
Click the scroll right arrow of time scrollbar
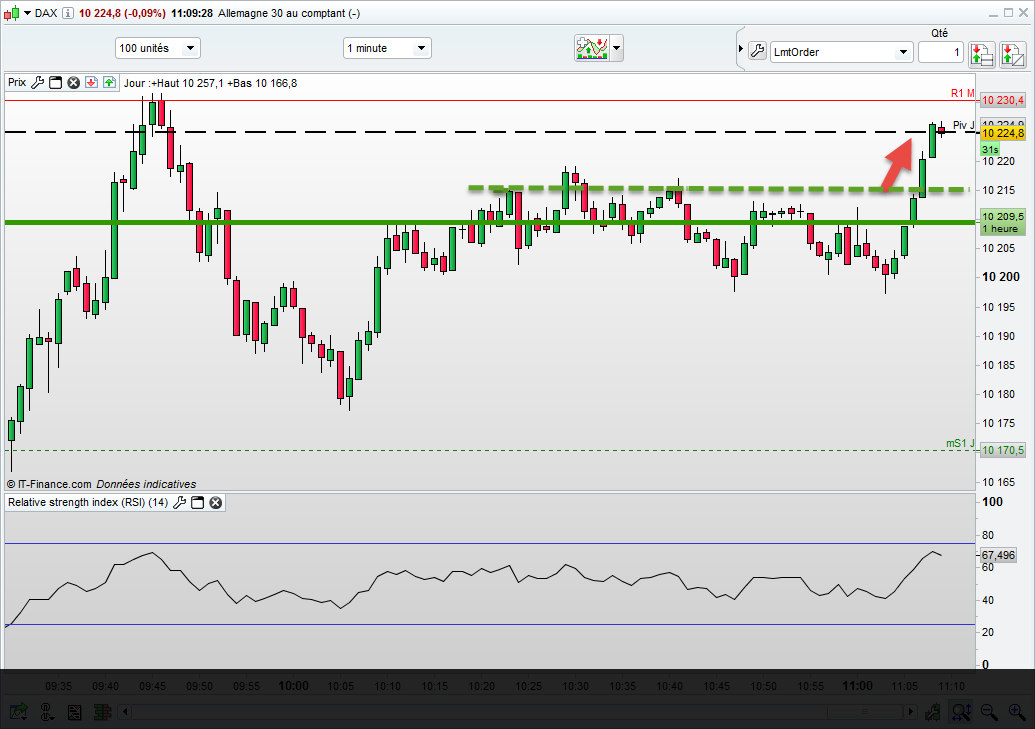click(x=910, y=712)
